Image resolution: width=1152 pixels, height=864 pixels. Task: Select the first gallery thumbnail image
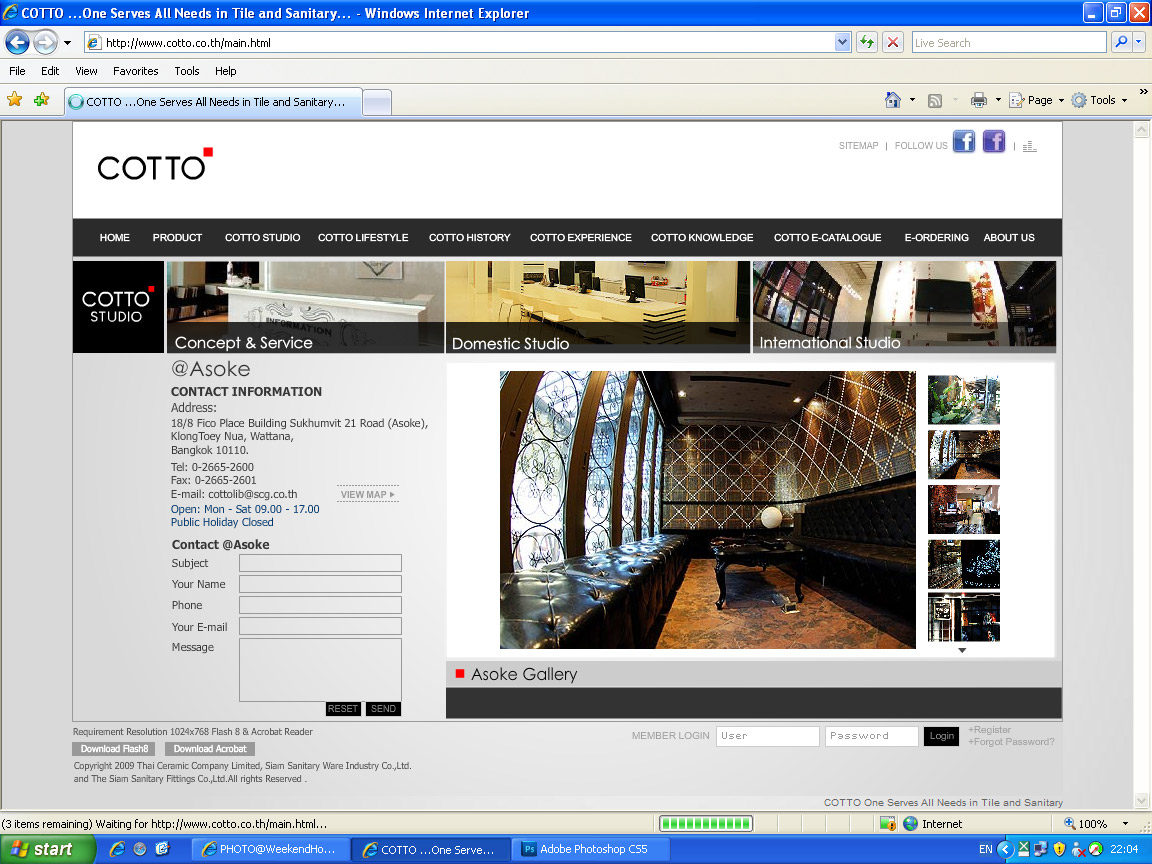963,400
